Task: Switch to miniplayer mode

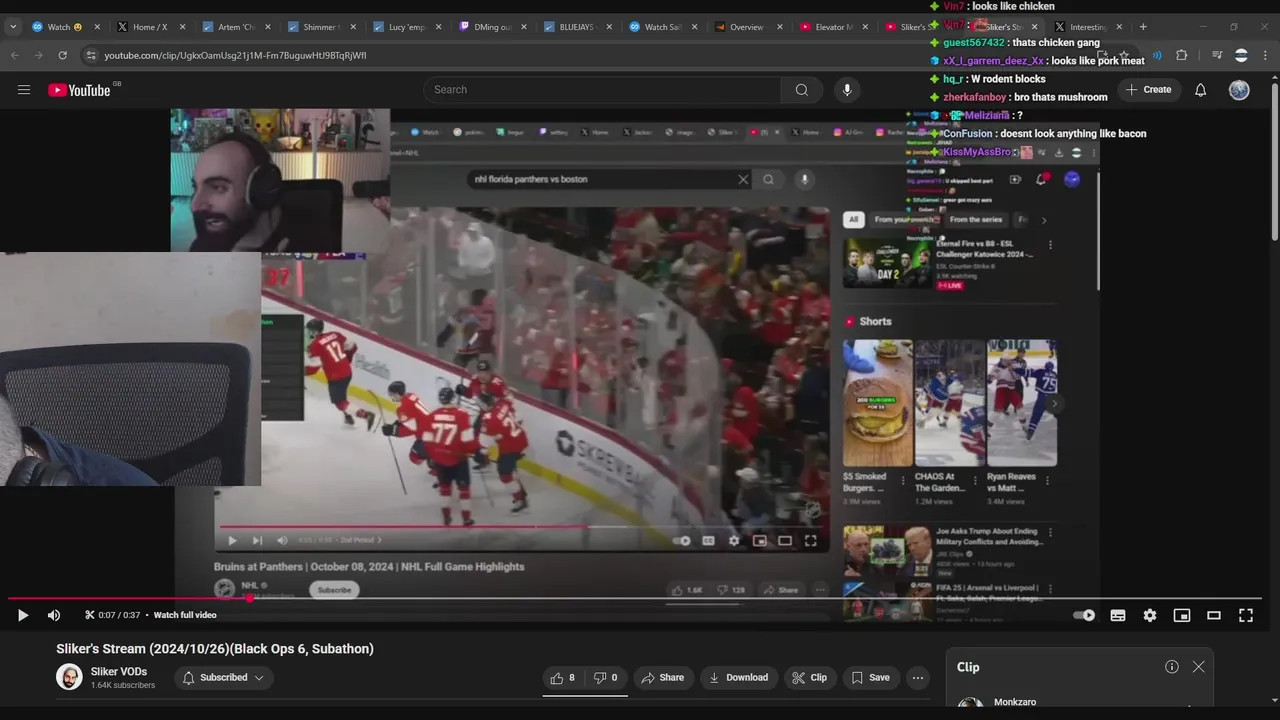Action: click(1182, 615)
